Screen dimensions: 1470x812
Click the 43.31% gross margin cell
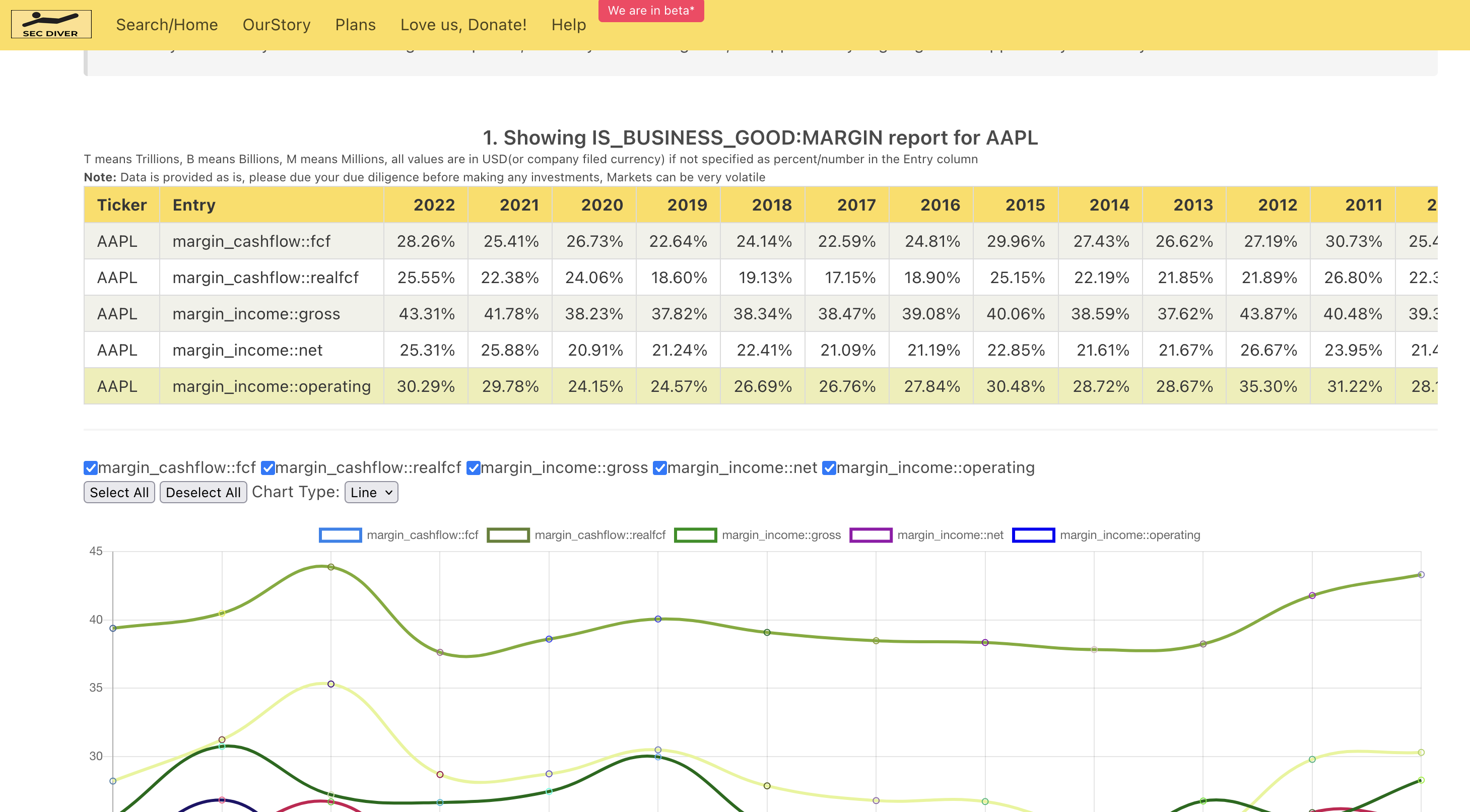pyautogui.click(x=426, y=314)
